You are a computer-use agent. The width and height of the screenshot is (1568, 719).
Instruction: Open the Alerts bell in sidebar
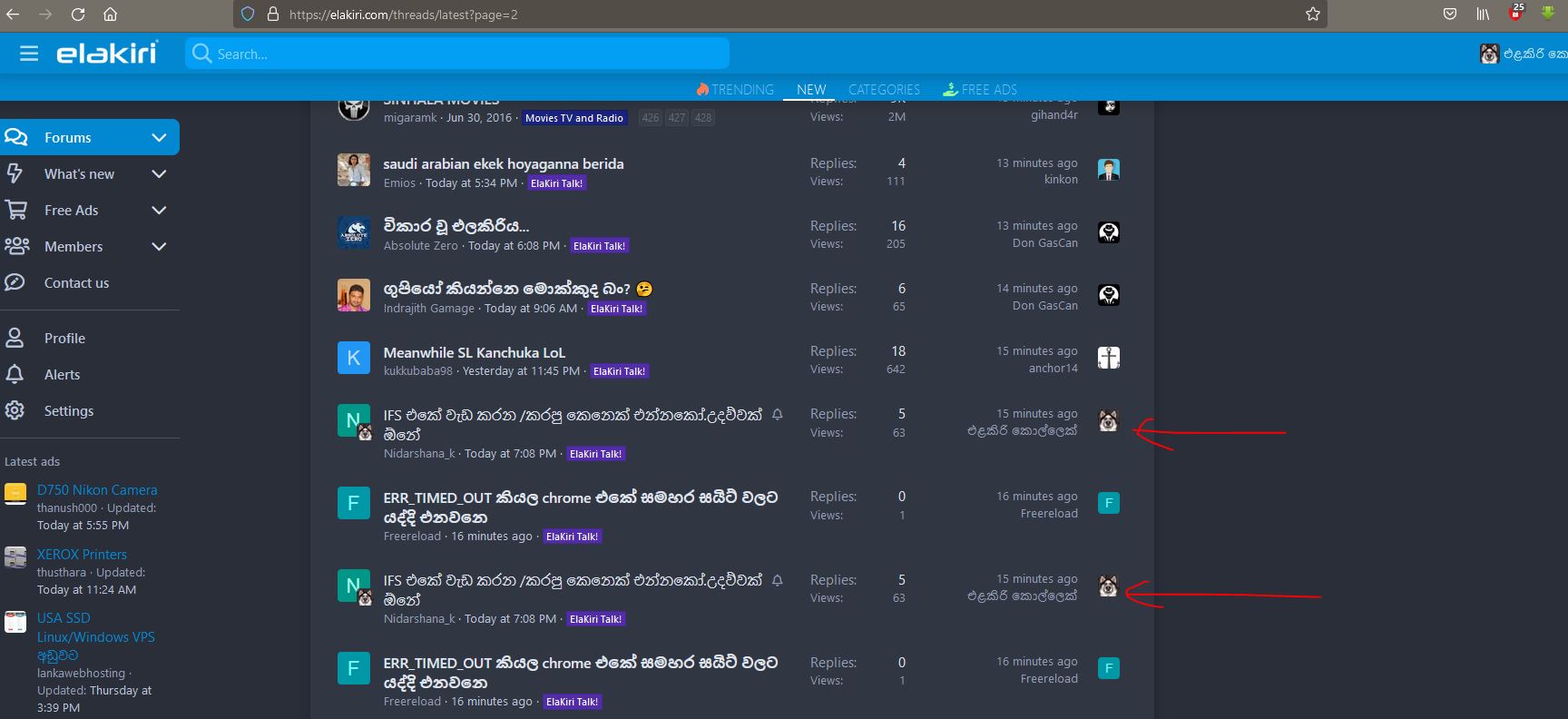[x=15, y=374]
